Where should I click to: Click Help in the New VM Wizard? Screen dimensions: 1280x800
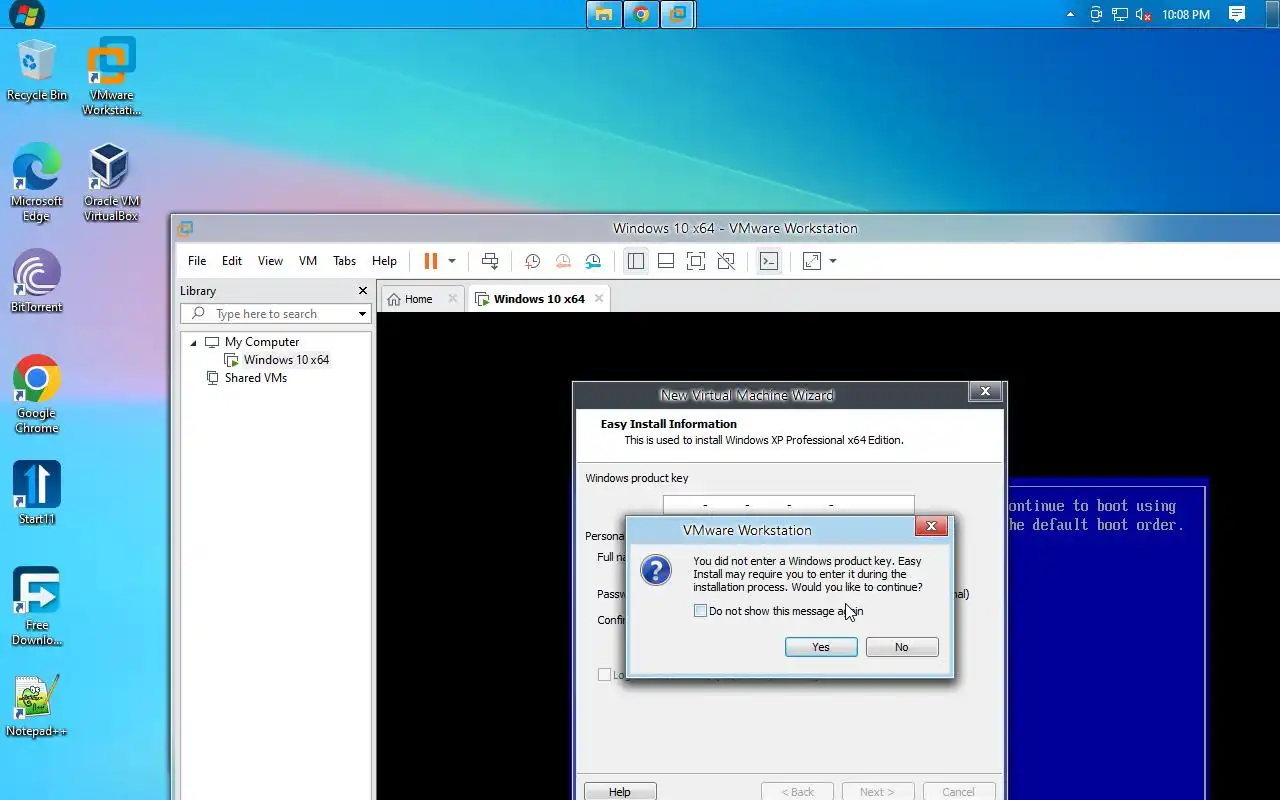click(x=620, y=791)
